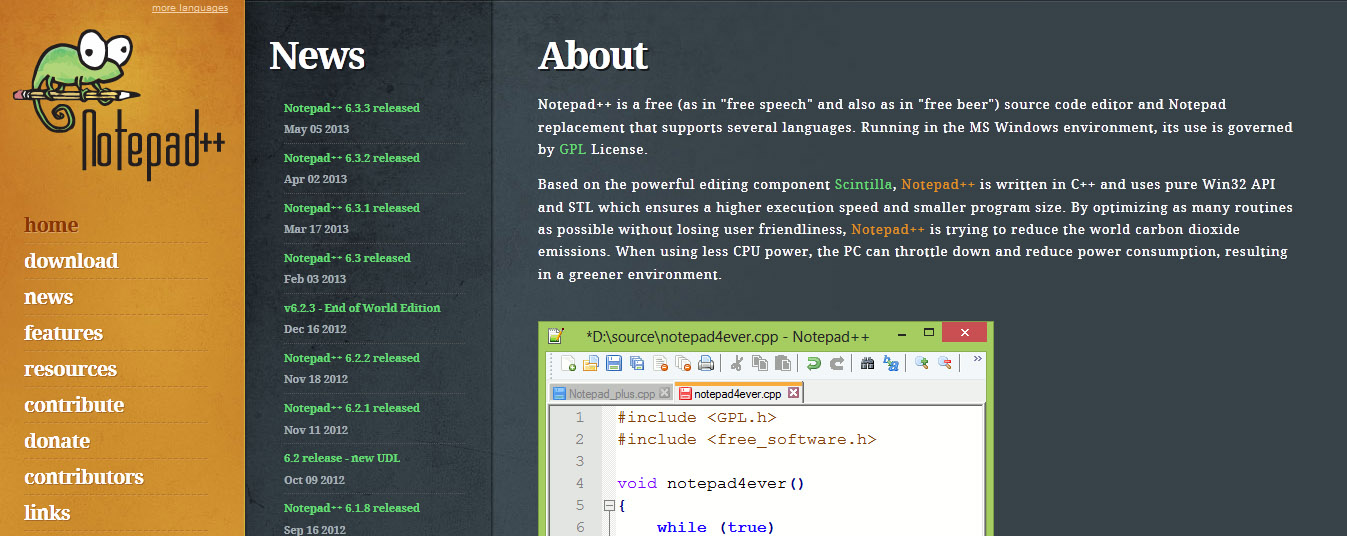Click line number 3 in the editor margin
The height and width of the screenshot is (536, 1347).
(x=579, y=462)
